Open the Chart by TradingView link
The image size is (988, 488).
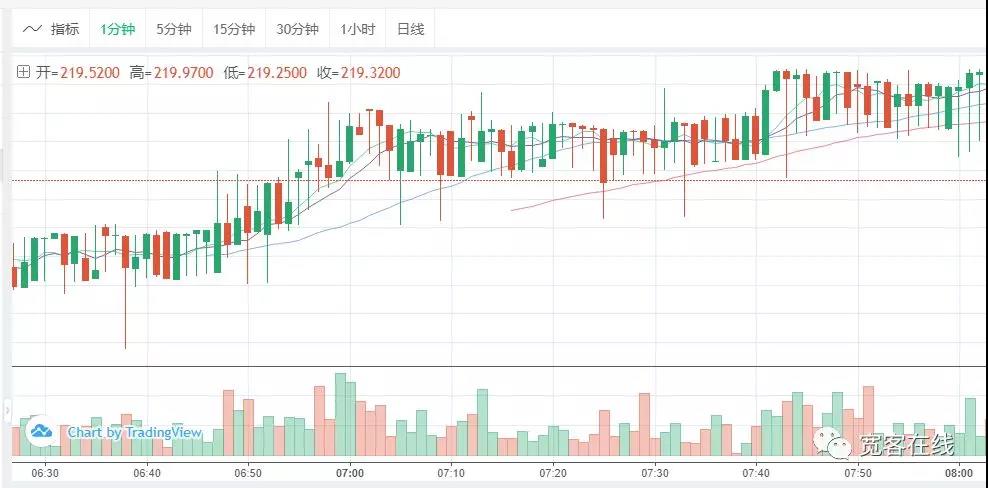coord(134,432)
